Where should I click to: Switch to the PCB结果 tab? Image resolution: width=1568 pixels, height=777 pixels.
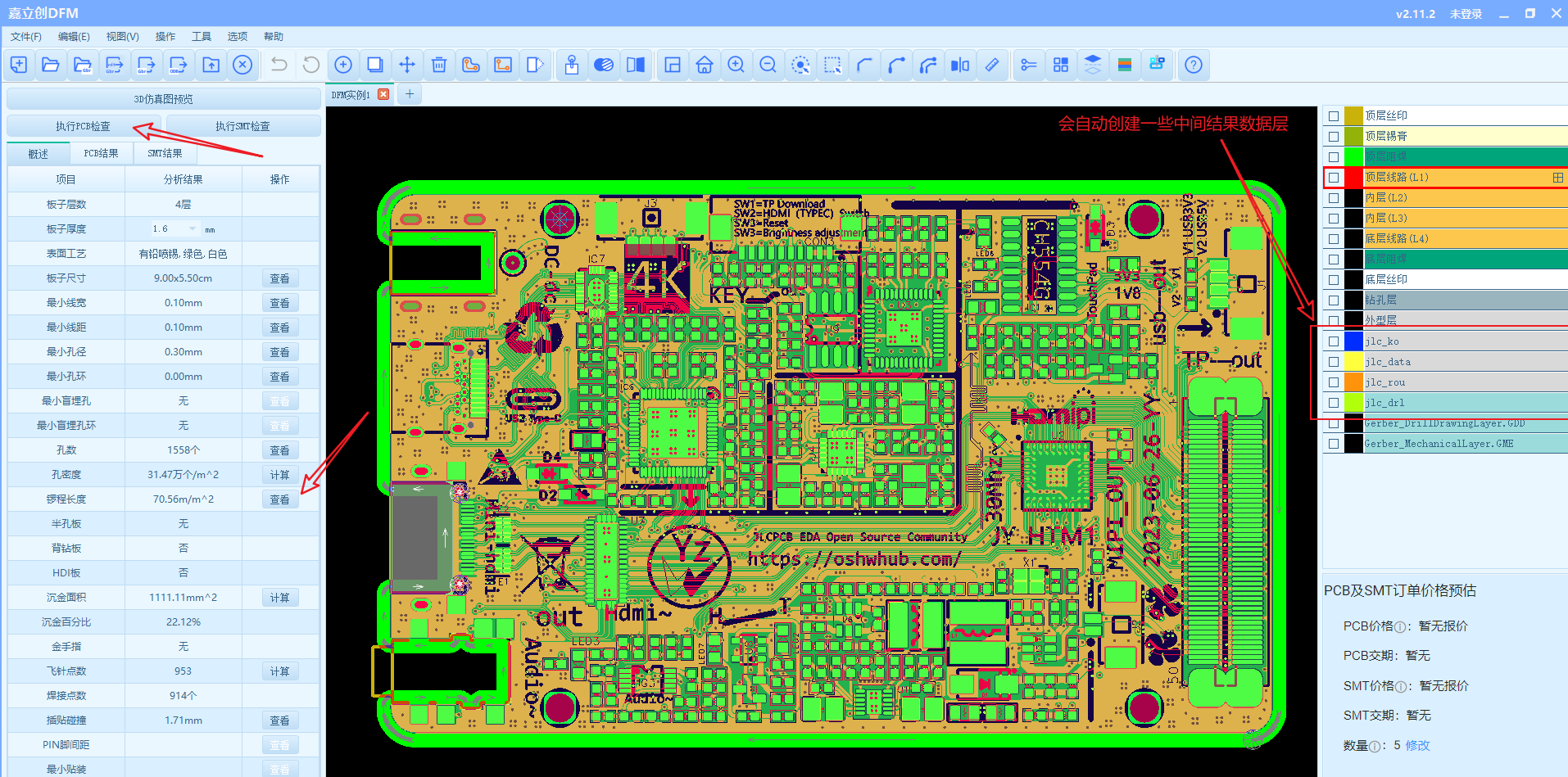click(x=101, y=154)
